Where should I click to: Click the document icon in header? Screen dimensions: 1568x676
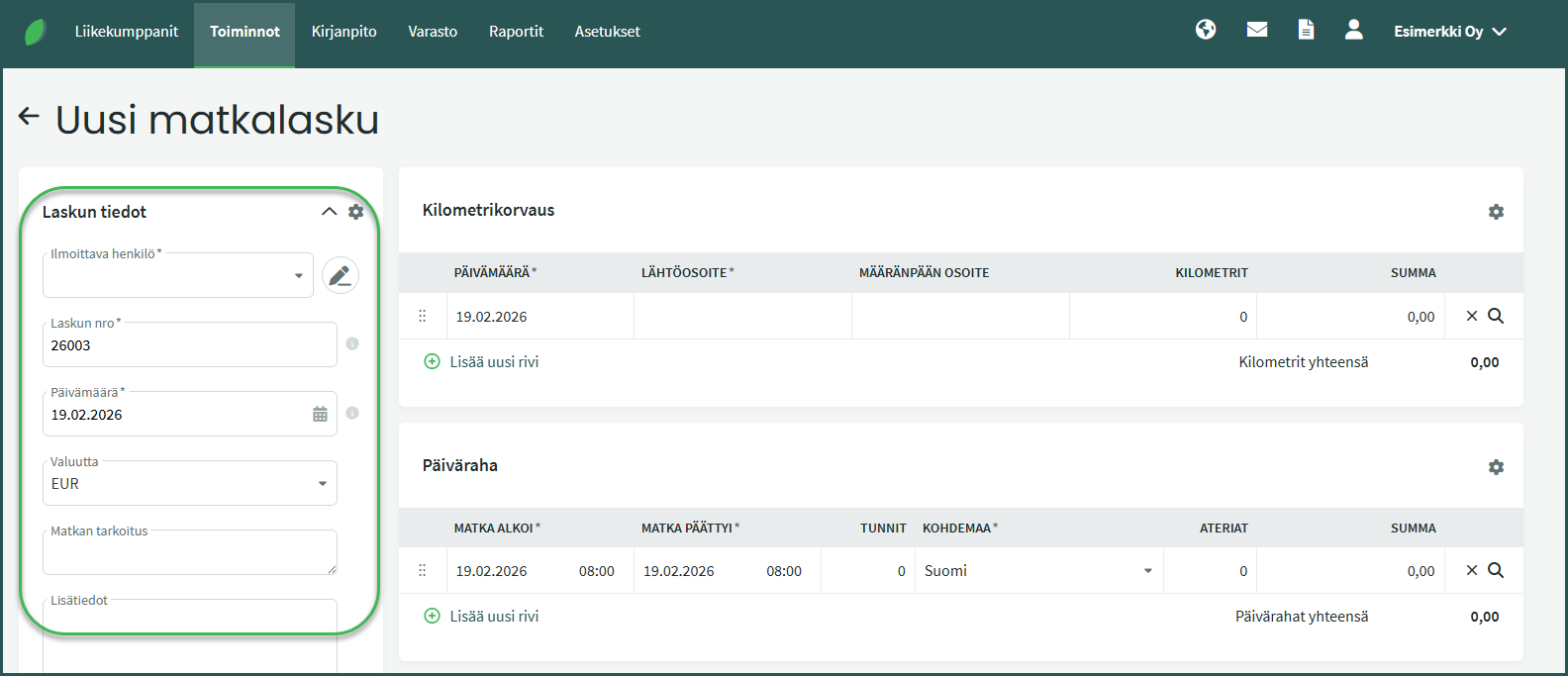click(1306, 30)
